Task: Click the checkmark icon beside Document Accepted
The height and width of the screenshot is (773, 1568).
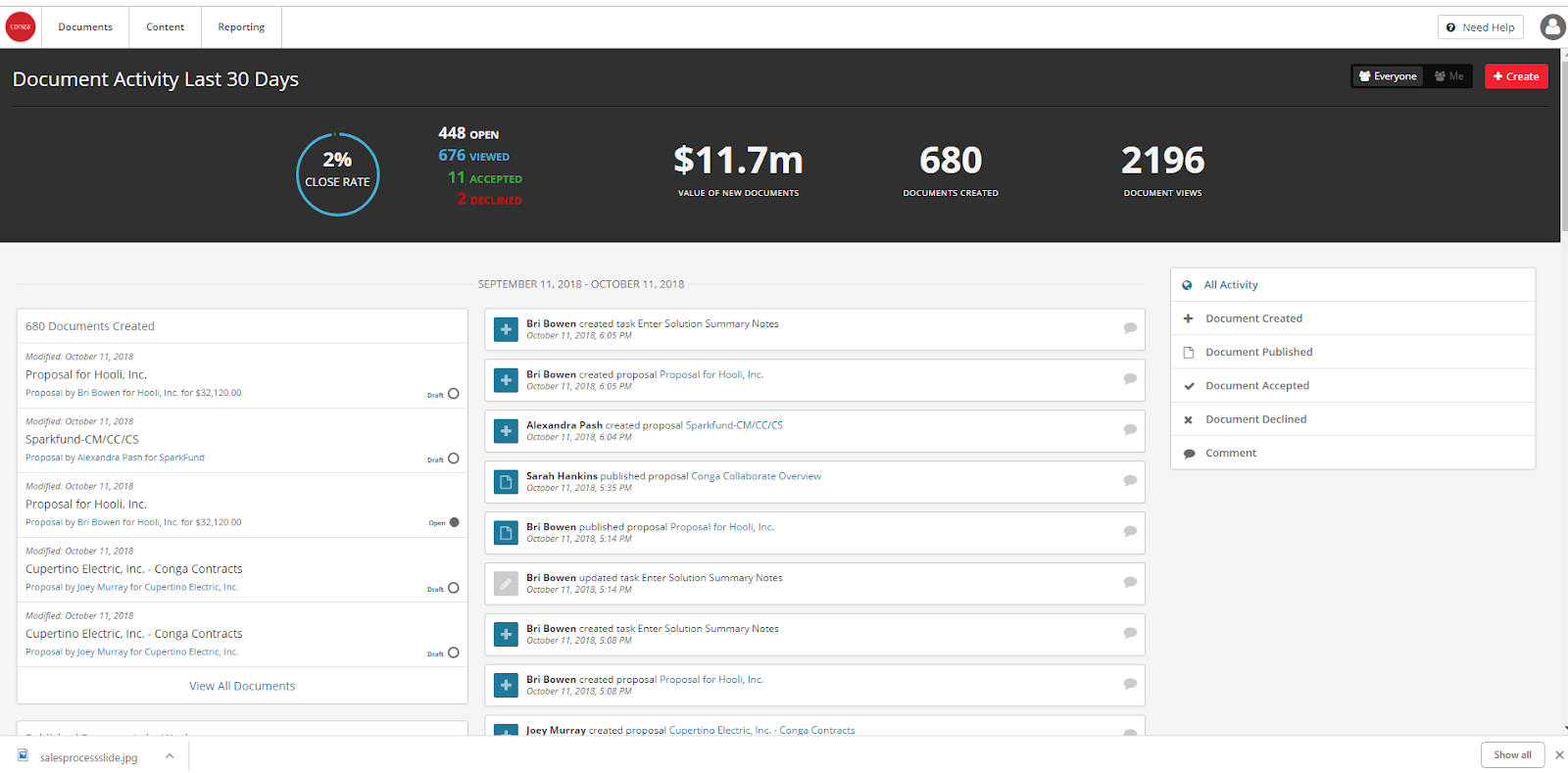Action: 1189,386
